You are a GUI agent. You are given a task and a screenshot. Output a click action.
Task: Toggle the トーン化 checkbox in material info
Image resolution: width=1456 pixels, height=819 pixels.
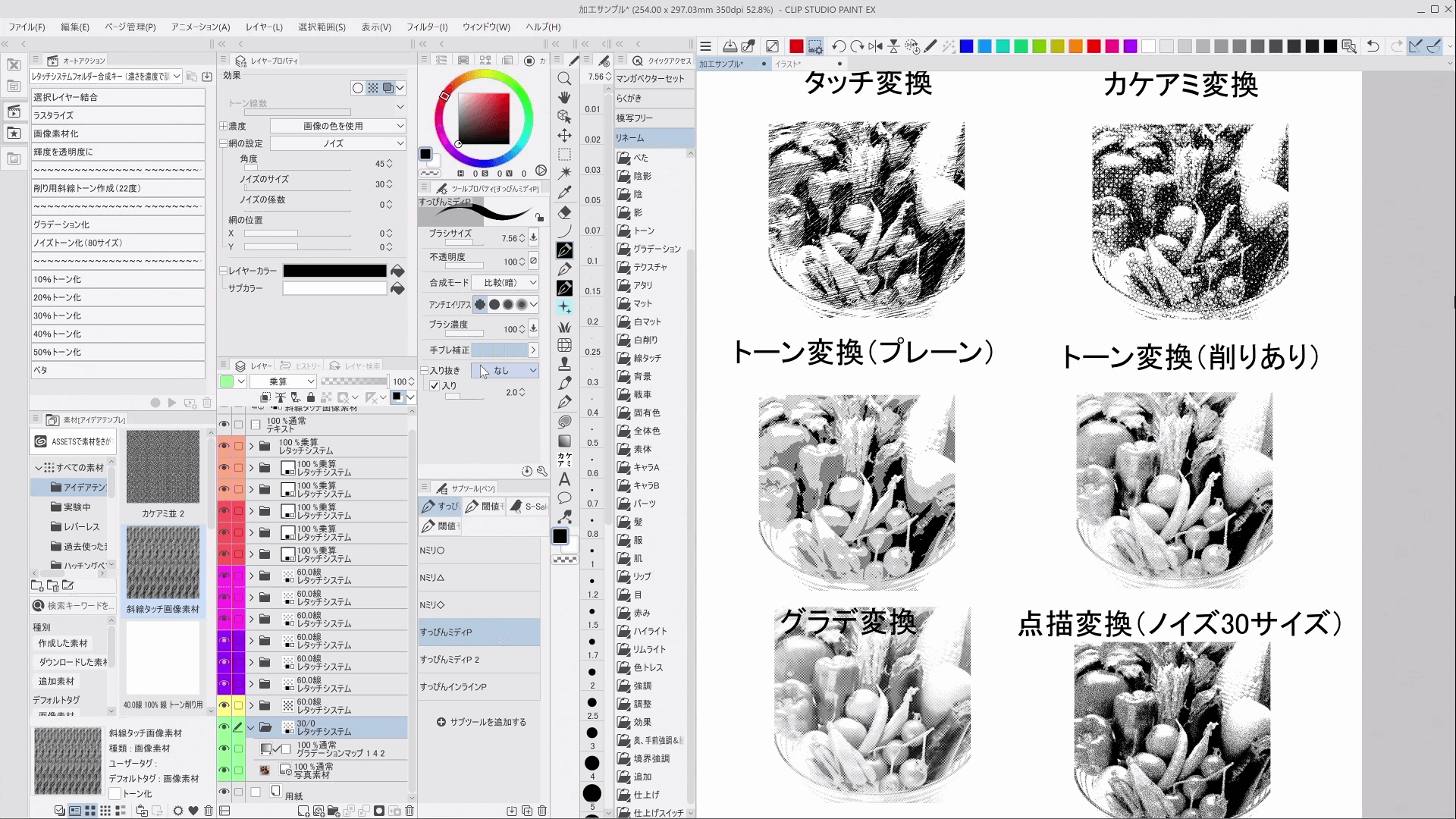click(115, 793)
